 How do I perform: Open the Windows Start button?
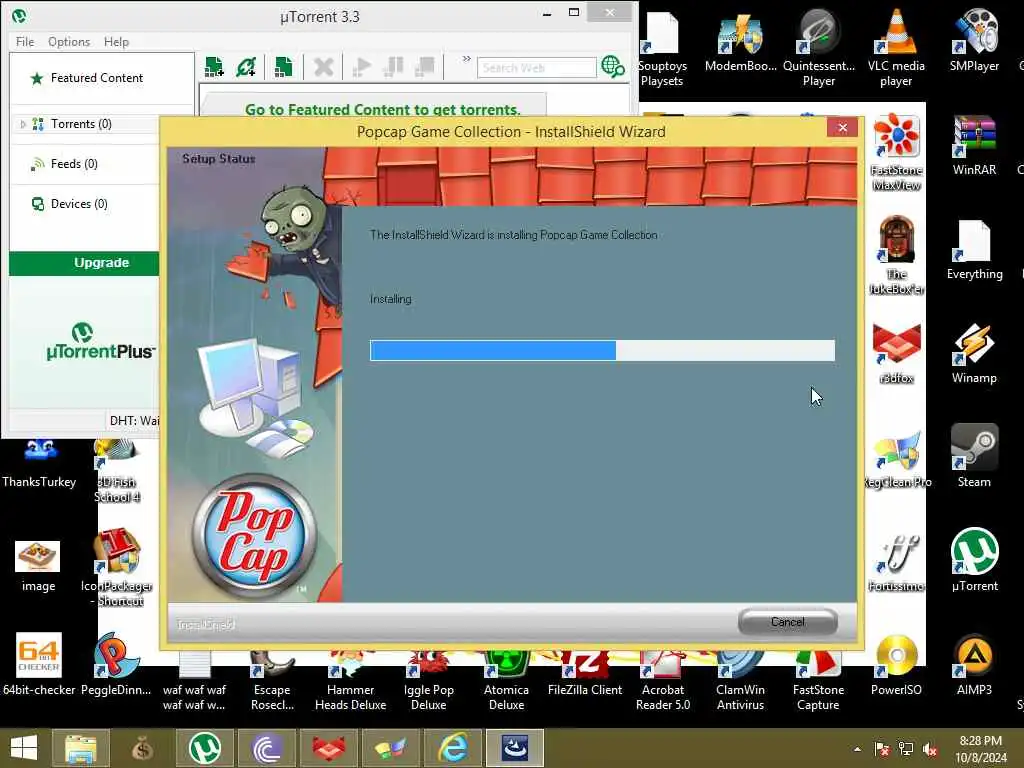click(x=24, y=748)
